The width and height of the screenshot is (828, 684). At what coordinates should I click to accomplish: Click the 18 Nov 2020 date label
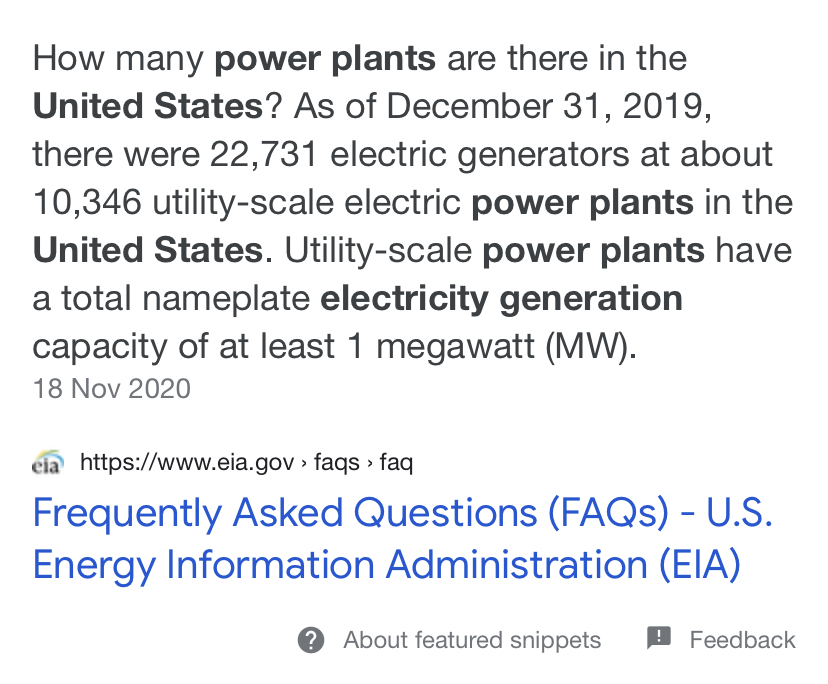click(x=111, y=389)
